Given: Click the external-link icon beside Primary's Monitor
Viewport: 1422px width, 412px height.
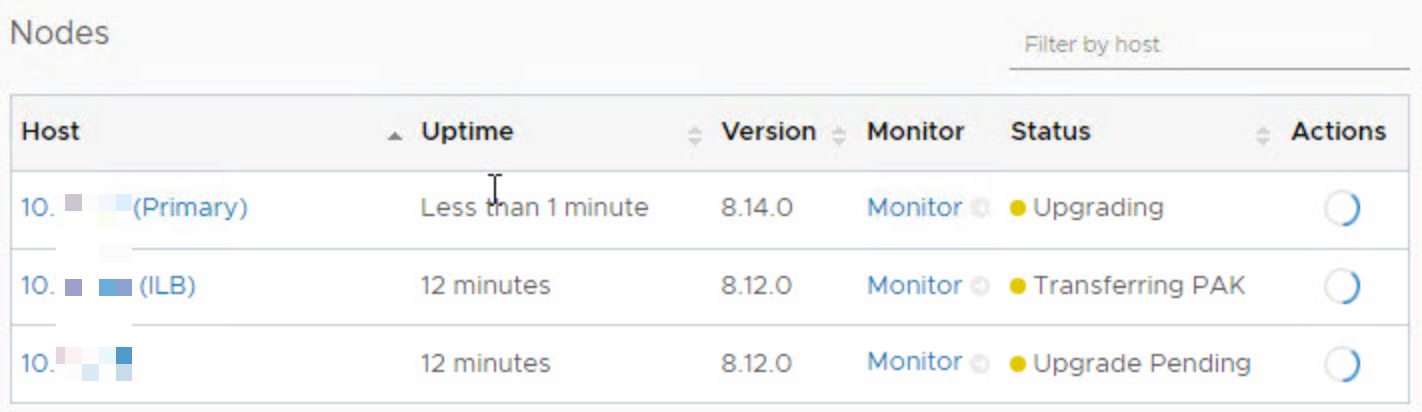Looking at the screenshot, I should (x=980, y=209).
